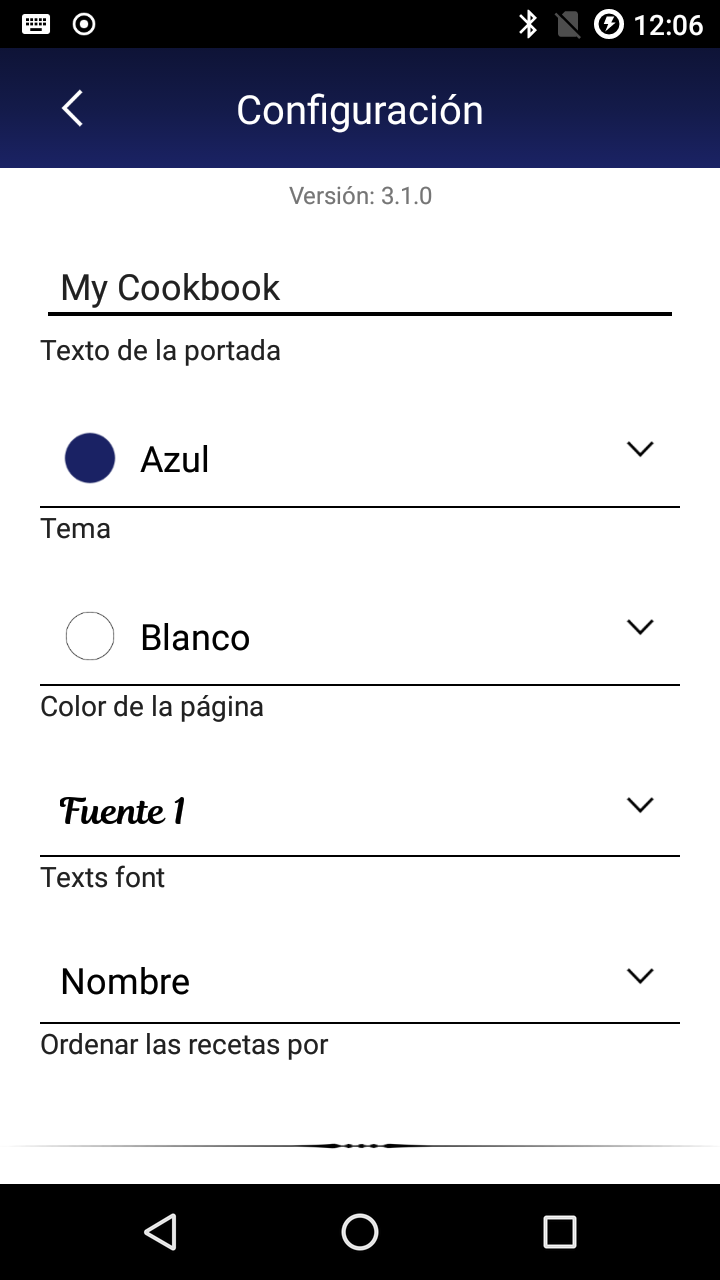Select the Blanco white color circle
The width and height of the screenshot is (720, 1280).
90,636
